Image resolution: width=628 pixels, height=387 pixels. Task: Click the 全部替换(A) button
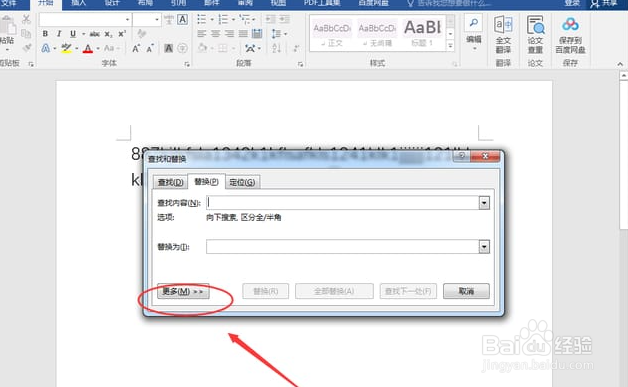point(334,291)
